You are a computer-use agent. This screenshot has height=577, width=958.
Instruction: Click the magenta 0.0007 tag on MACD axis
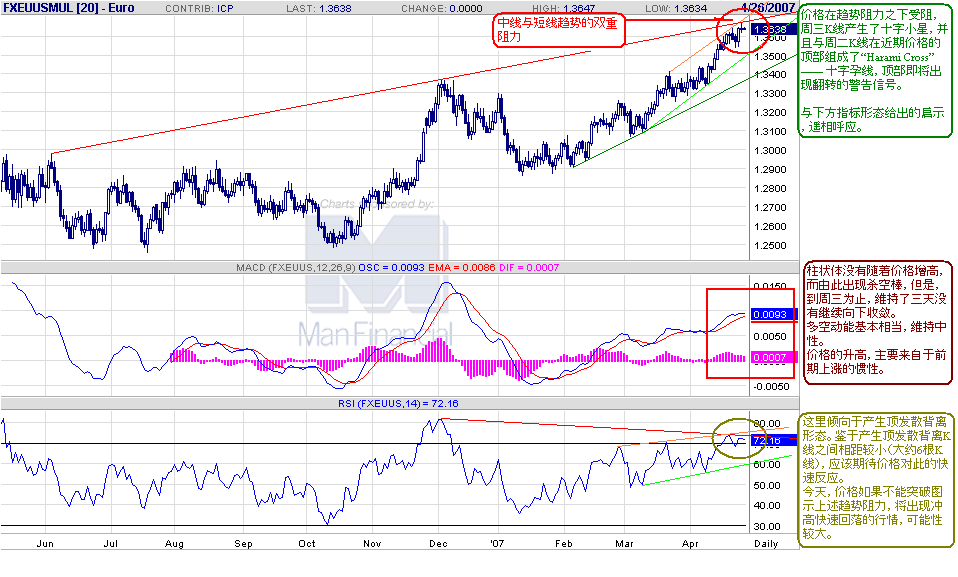coord(773,357)
